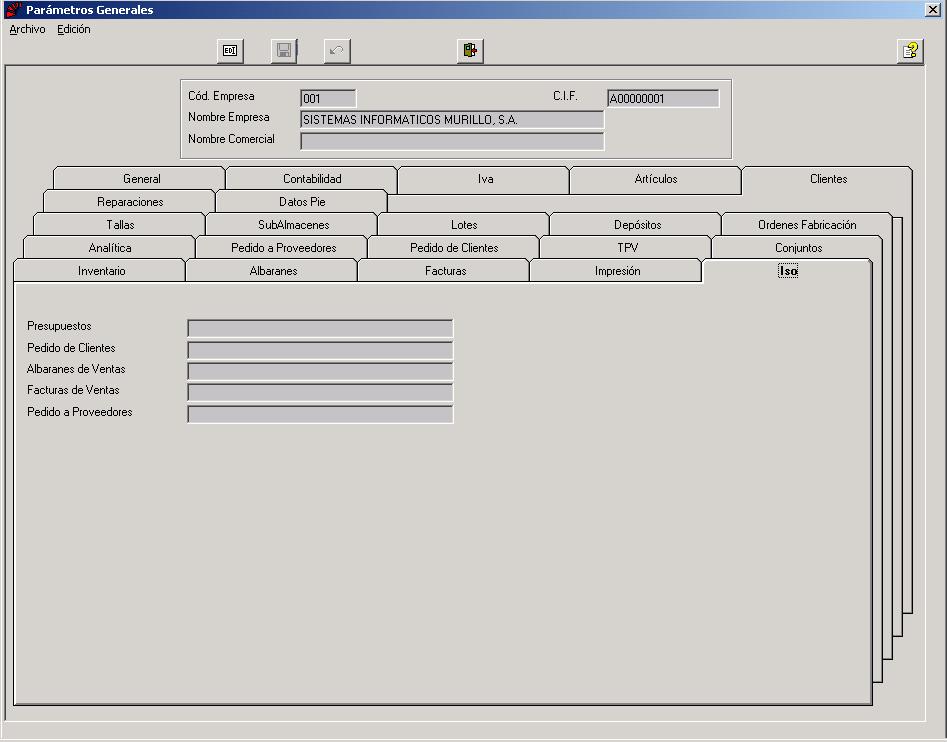Image resolution: width=947 pixels, height=742 pixels.
Task: Click the Presupuestos input field
Action: coord(320,328)
